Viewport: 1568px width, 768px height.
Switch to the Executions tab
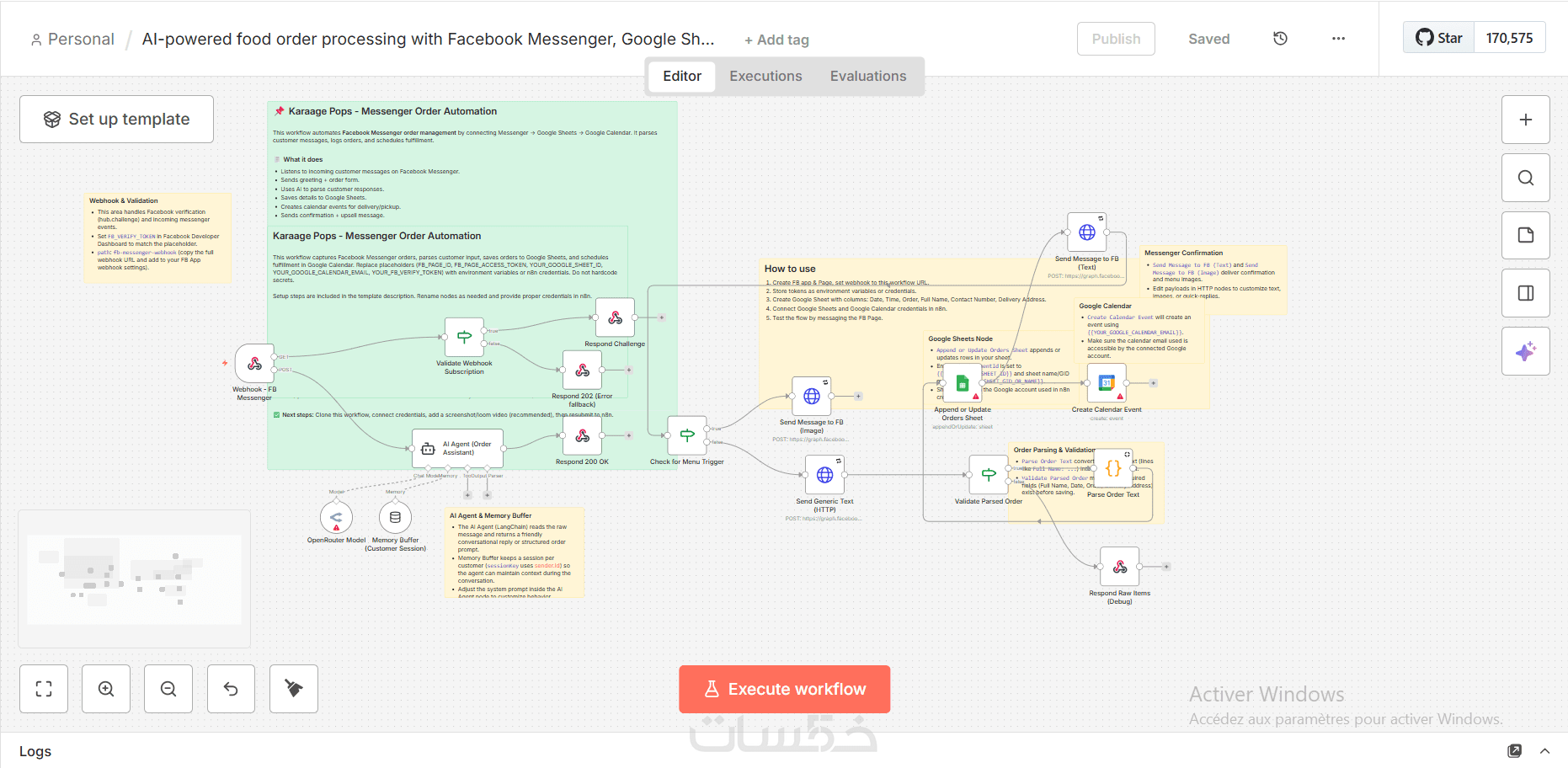pyautogui.click(x=765, y=77)
